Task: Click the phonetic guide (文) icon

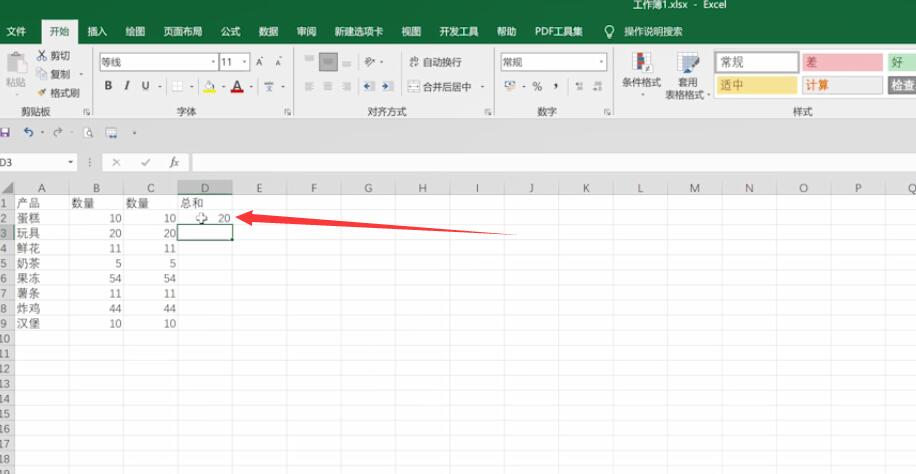Action: pos(269,87)
